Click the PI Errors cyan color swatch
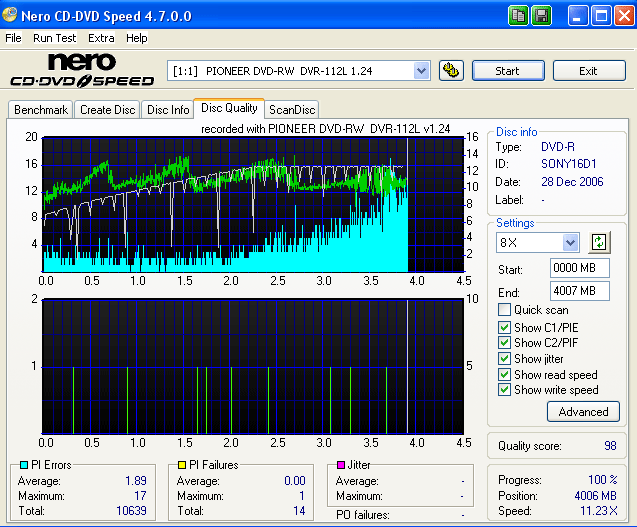637x527 pixels. click(24, 464)
